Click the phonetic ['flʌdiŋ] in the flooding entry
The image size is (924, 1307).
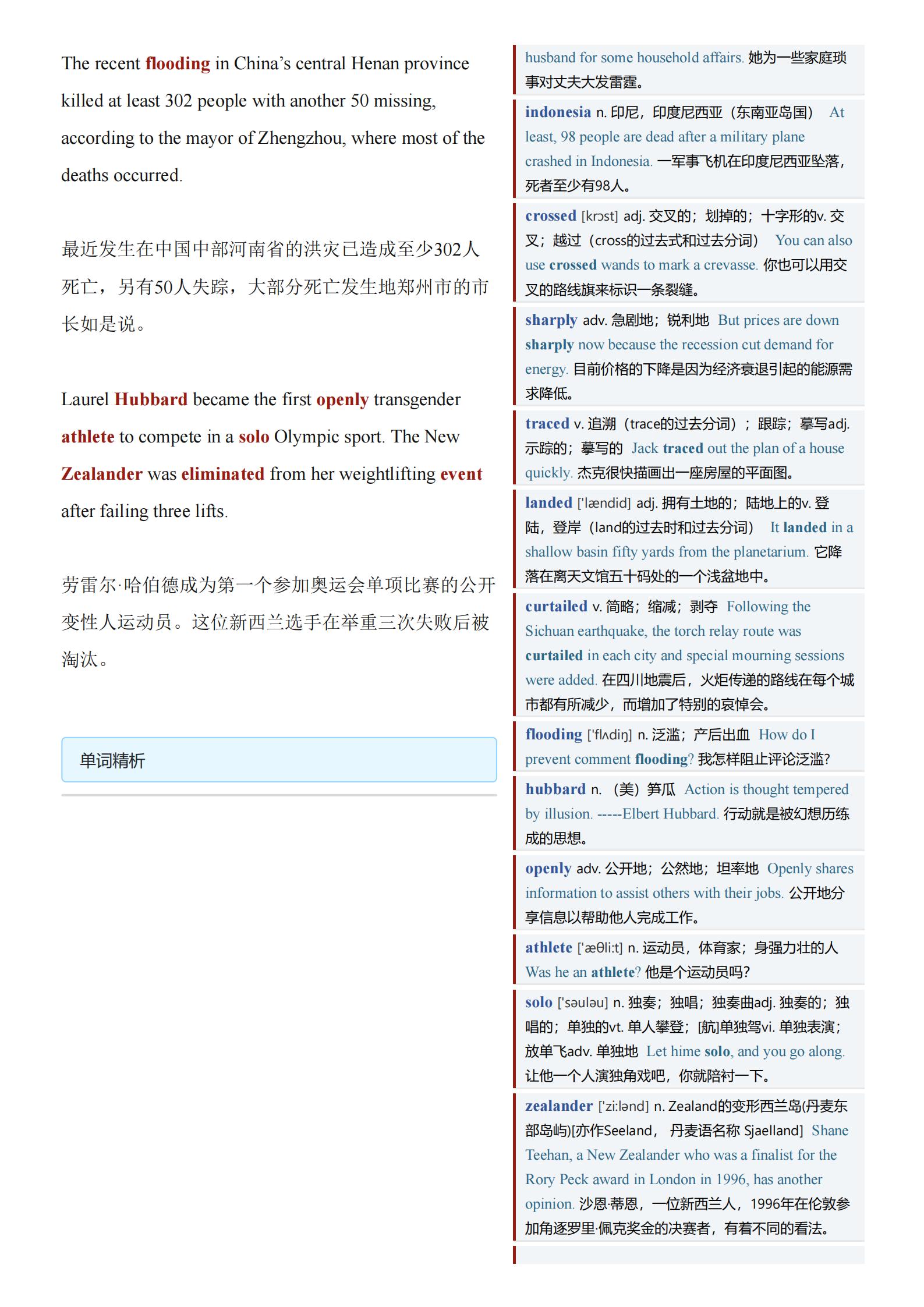click(610, 735)
